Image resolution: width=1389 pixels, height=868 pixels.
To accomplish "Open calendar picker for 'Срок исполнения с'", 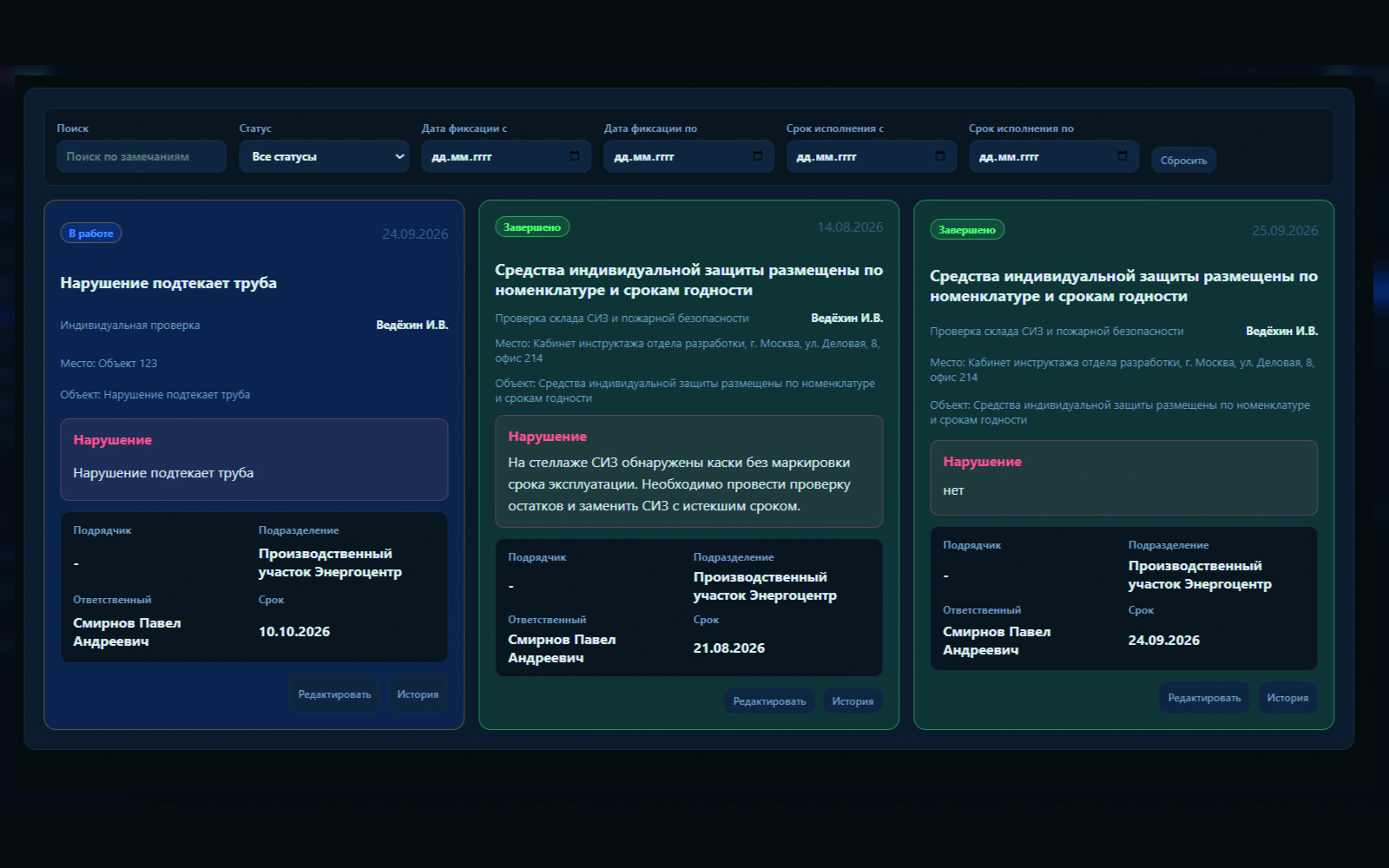I will tap(939, 156).
